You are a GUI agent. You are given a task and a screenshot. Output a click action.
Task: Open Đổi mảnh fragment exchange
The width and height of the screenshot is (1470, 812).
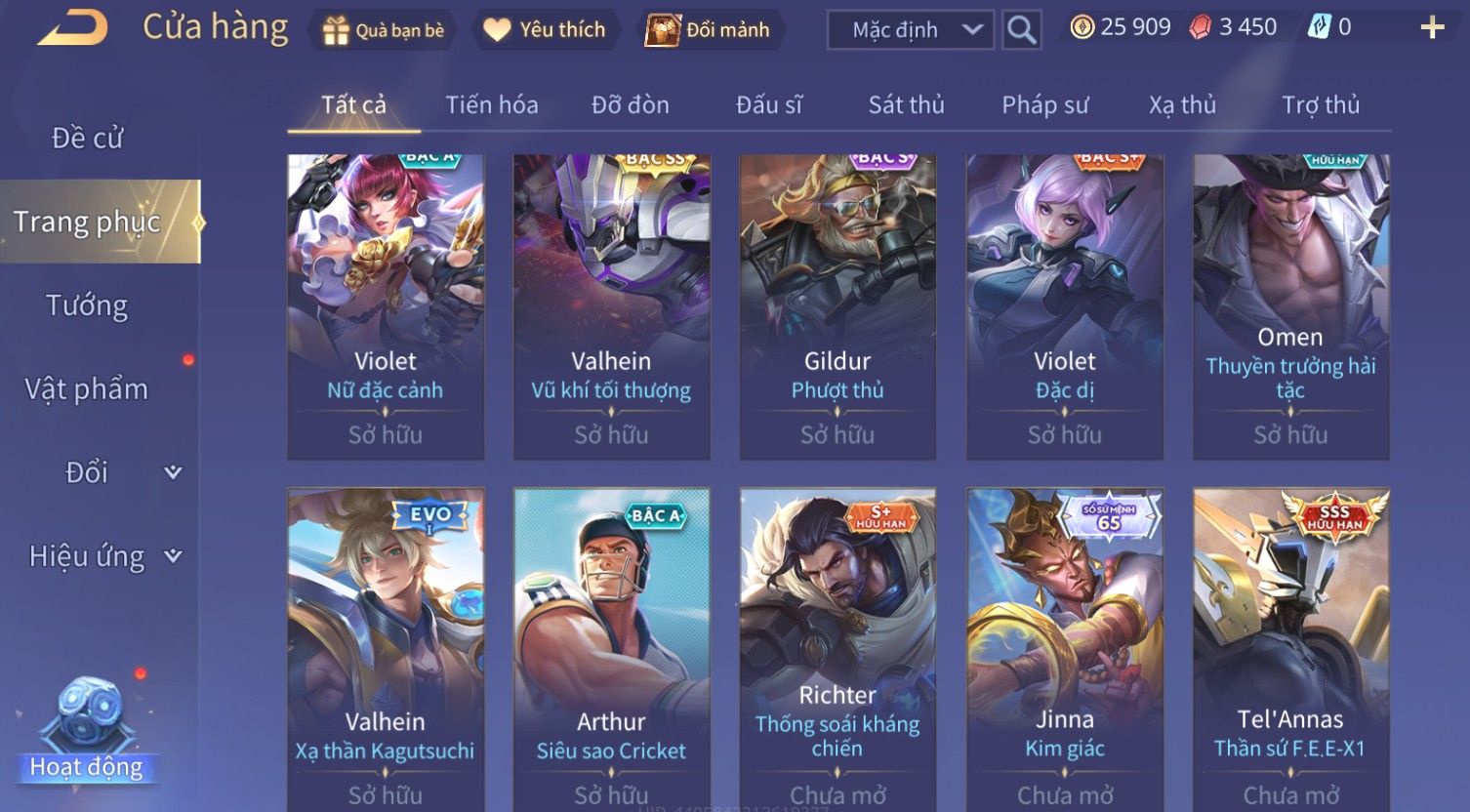(709, 30)
